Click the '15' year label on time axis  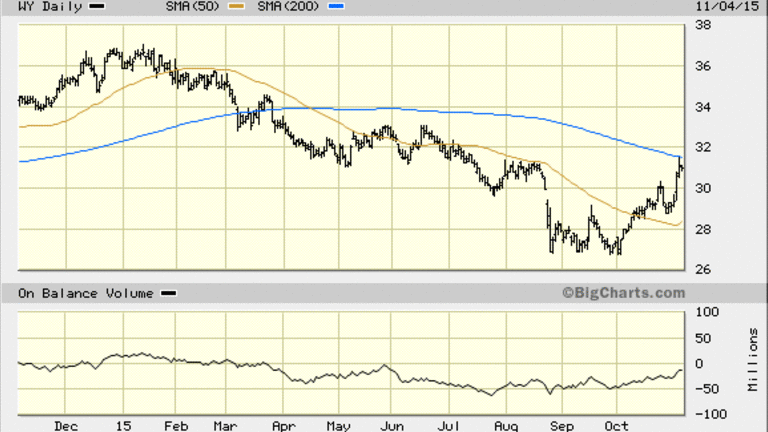pyautogui.click(x=123, y=426)
